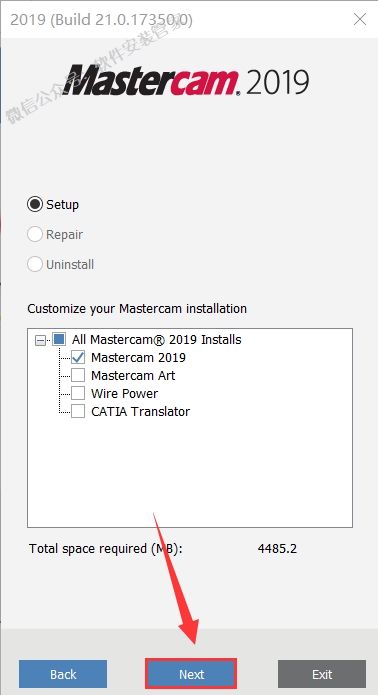Screen dimensions: 378x695
Task: Enable the Mastercam Art checkbox
Action: pyautogui.click(x=78, y=375)
